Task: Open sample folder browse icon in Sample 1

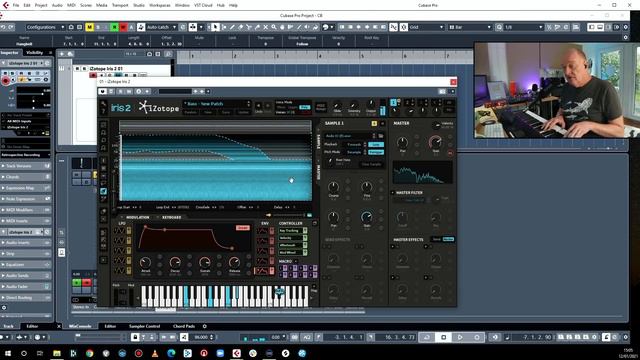Action: pyautogui.click(x=381, y=136)
